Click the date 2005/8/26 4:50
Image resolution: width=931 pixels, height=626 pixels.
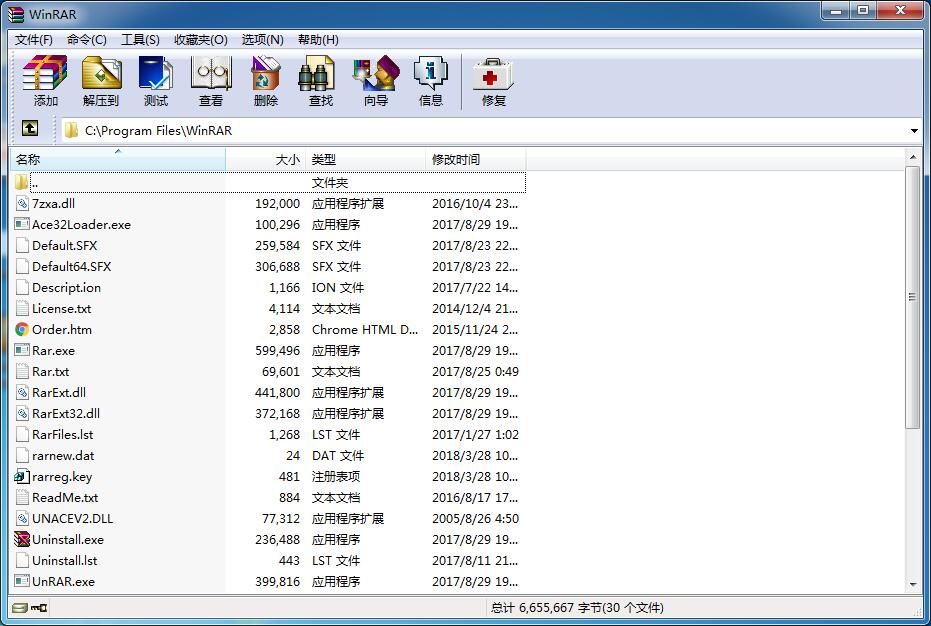475,518
